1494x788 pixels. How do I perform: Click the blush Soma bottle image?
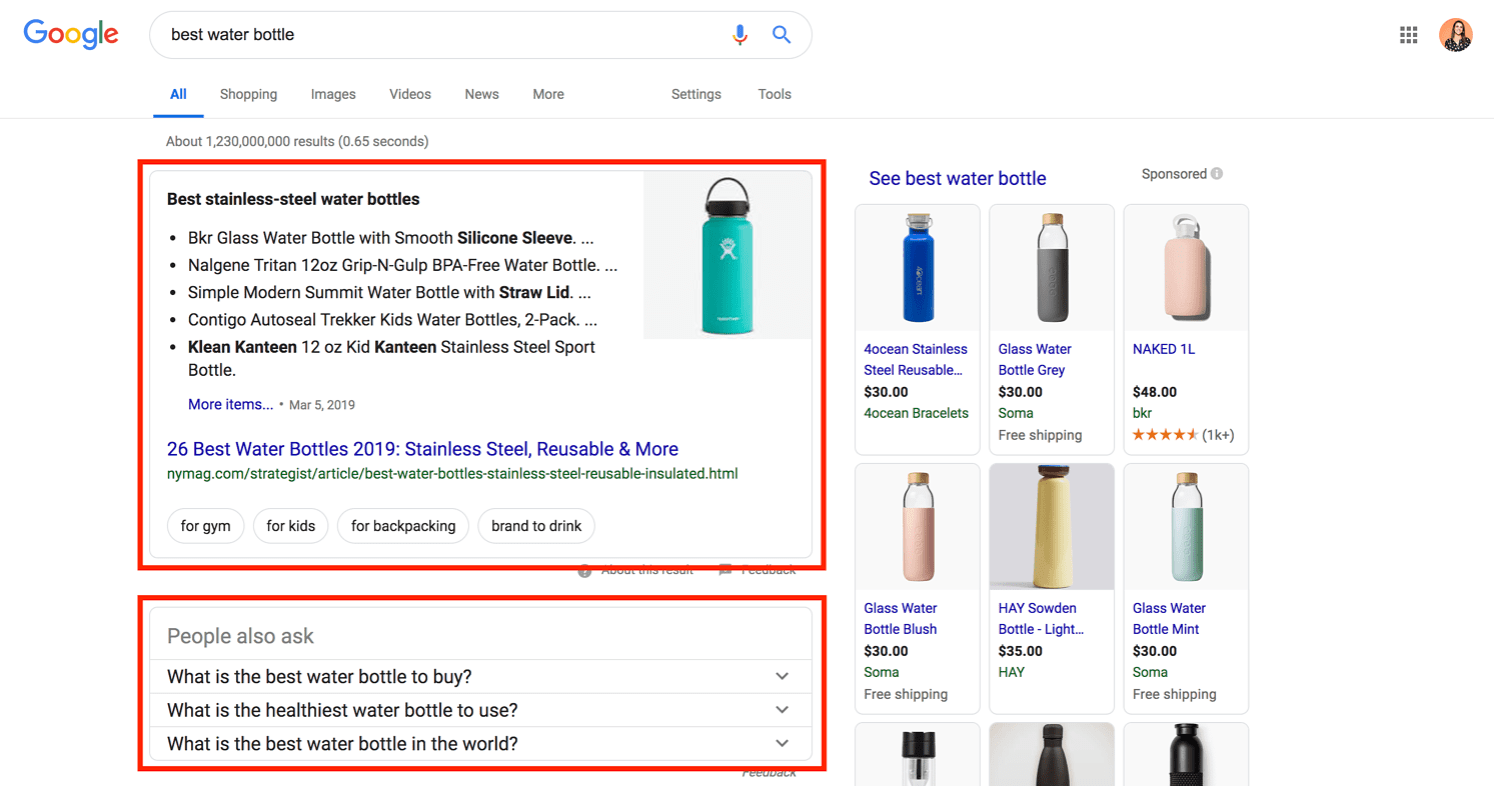tap(918, 527)
